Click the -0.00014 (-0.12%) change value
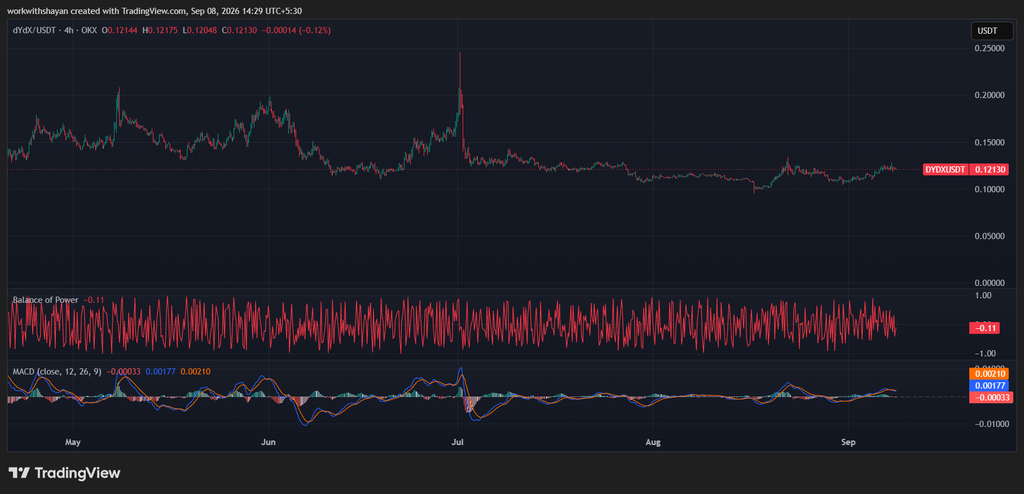 point(296,30)
